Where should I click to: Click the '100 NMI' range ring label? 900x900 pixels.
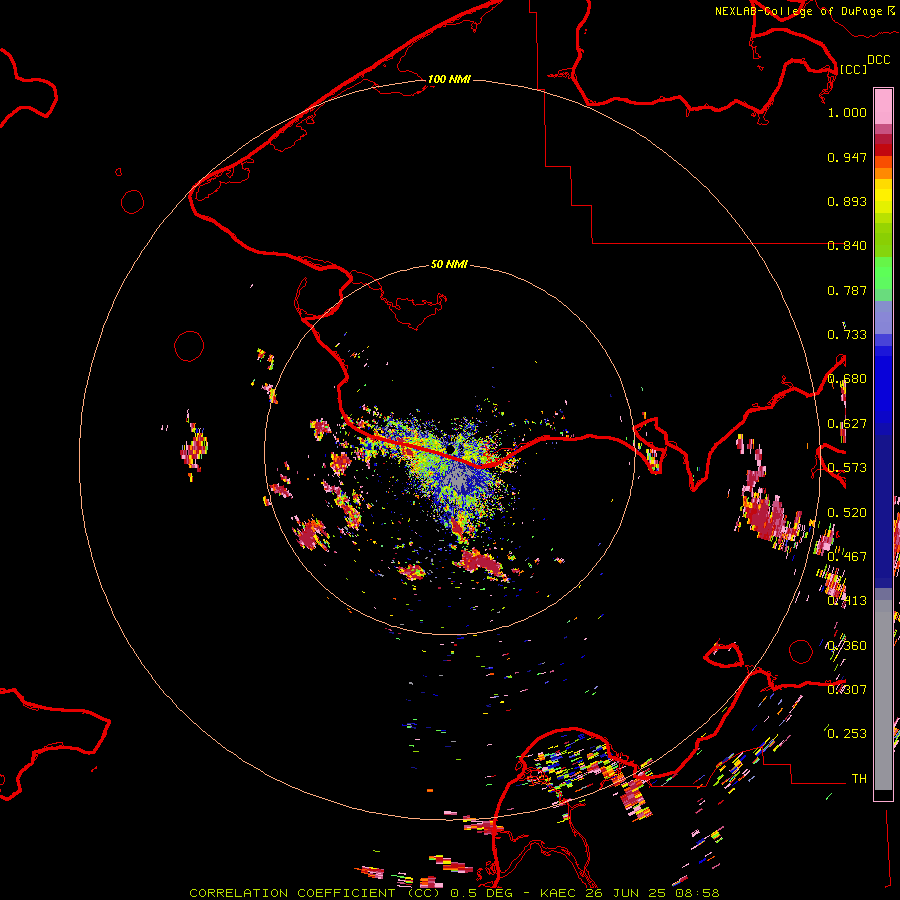[449, 79]
